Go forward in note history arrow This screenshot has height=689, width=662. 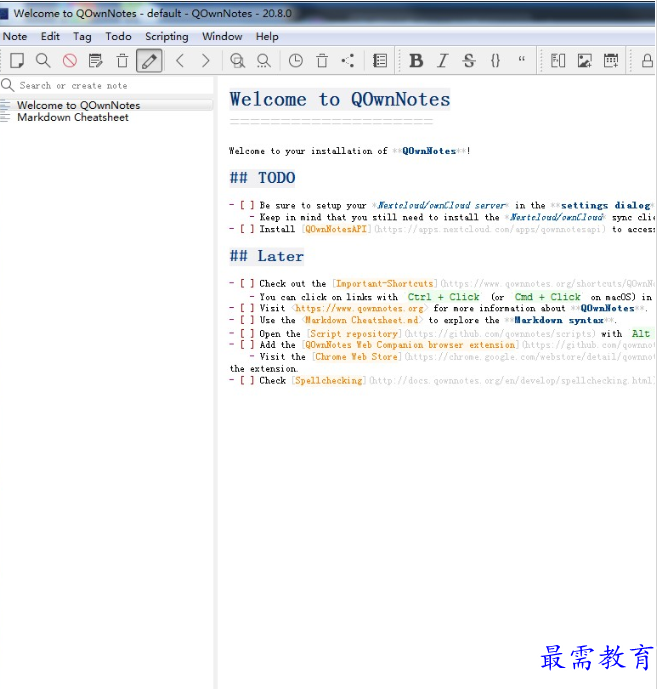coord(206,61)
